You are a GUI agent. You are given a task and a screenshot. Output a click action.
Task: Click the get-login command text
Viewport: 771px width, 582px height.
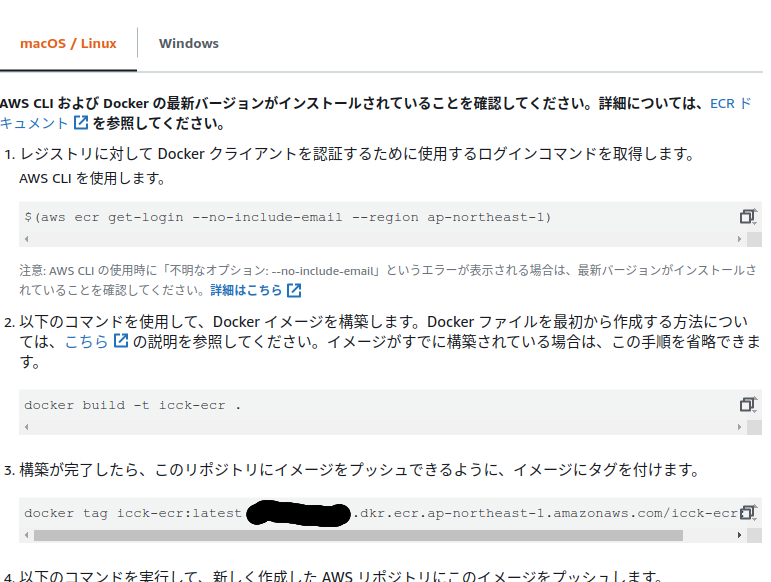tap(288, 217)
